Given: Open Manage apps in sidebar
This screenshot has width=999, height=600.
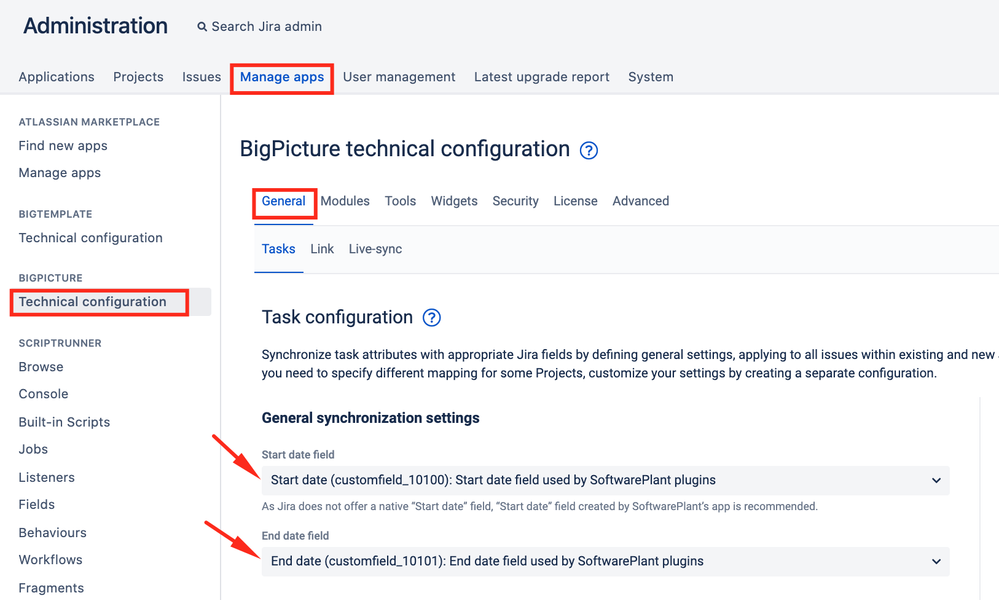Looking at the screenshot, I should click(x=60, y=173).
